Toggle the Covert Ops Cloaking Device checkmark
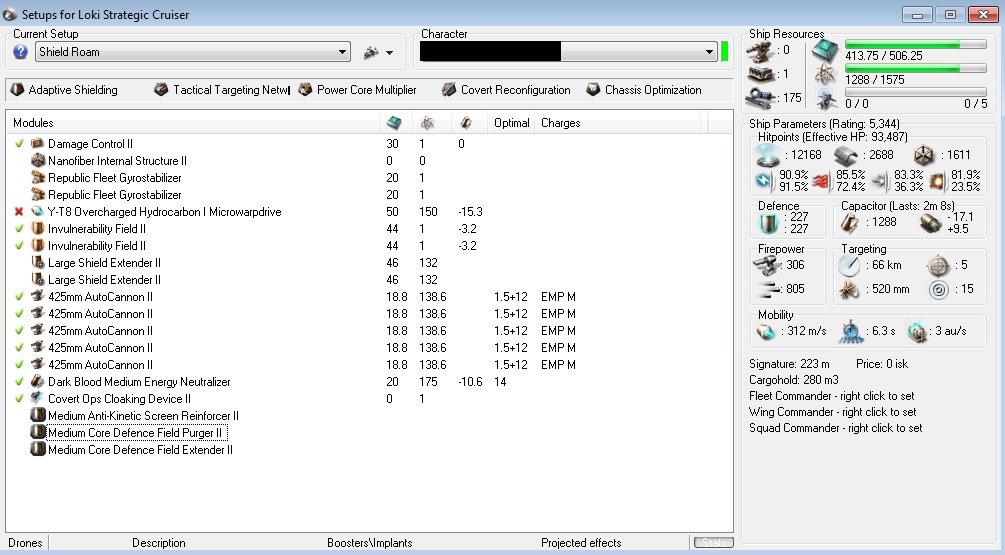 coord(19,399)
